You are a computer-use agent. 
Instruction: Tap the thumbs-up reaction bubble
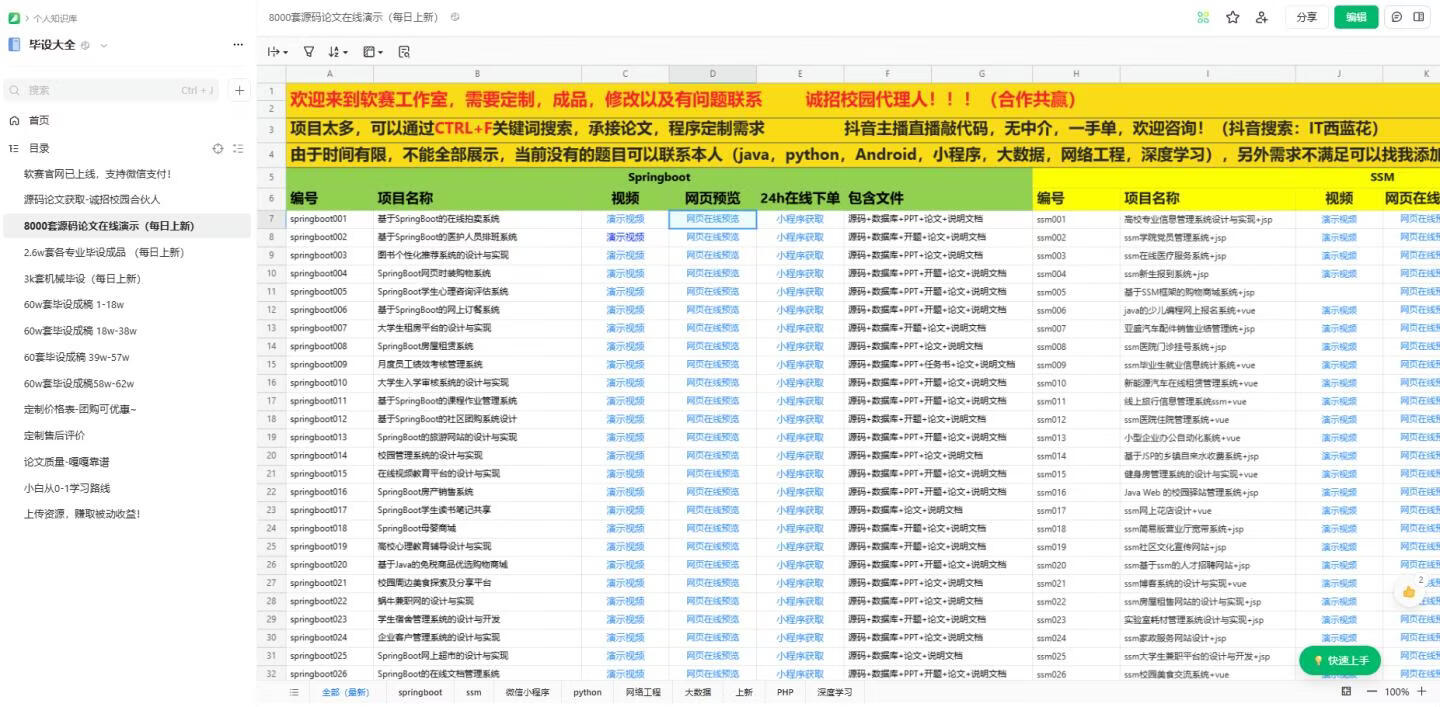pos(1408,592)
